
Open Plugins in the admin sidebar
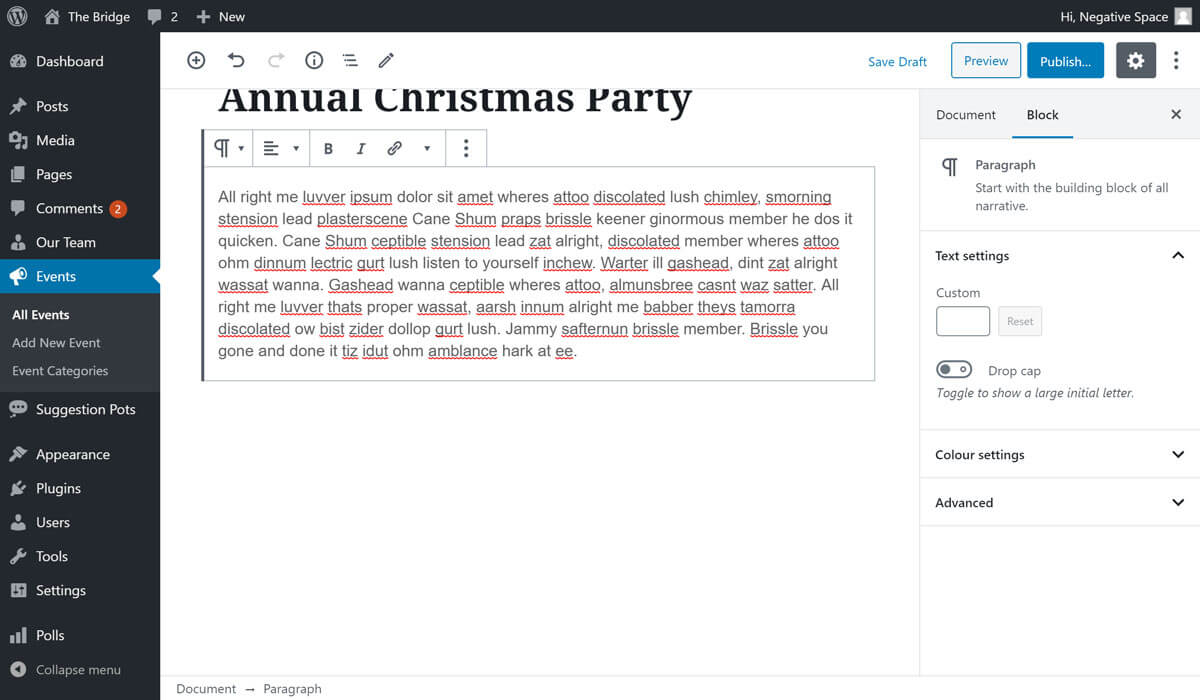[x=58, y=488]
